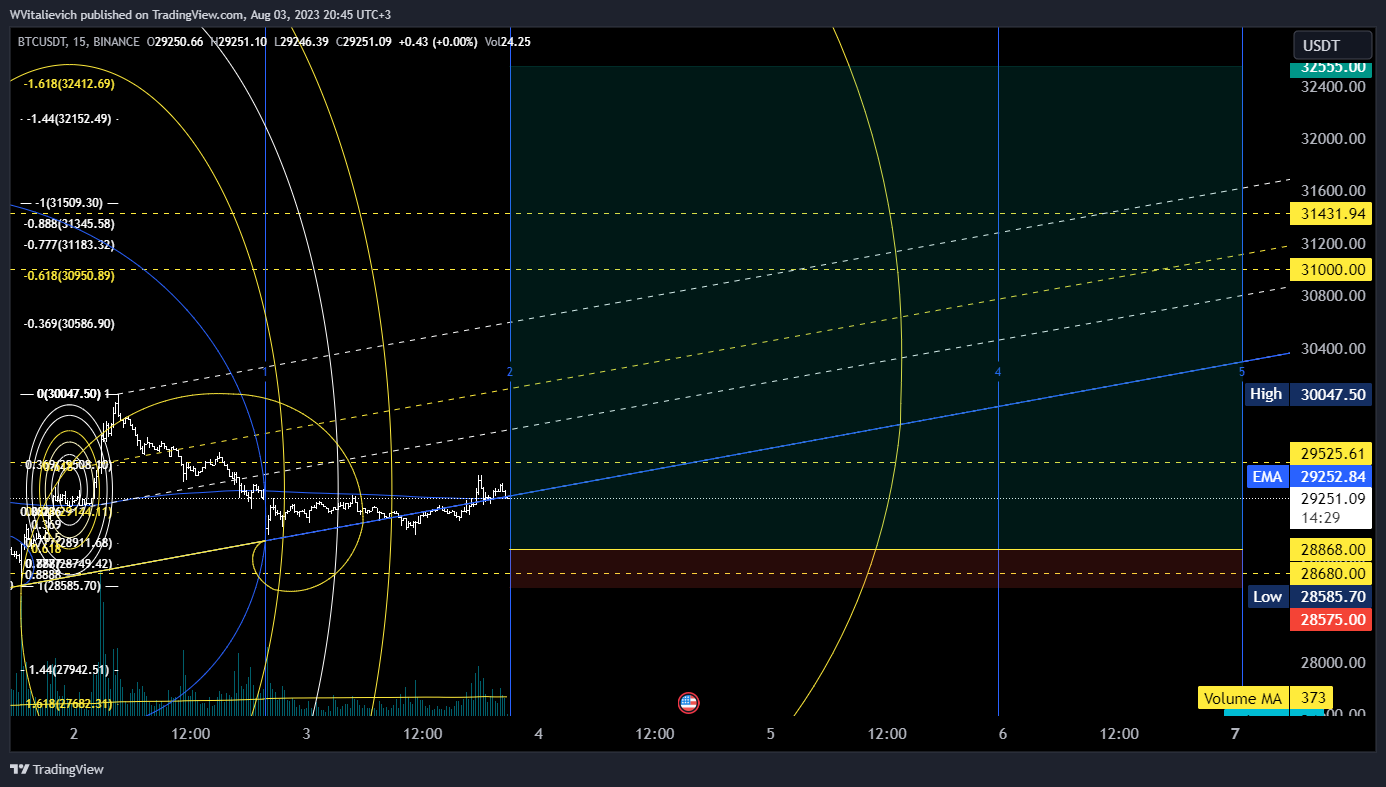Click the time zone marker numbered 2

(x=510, y=372)
